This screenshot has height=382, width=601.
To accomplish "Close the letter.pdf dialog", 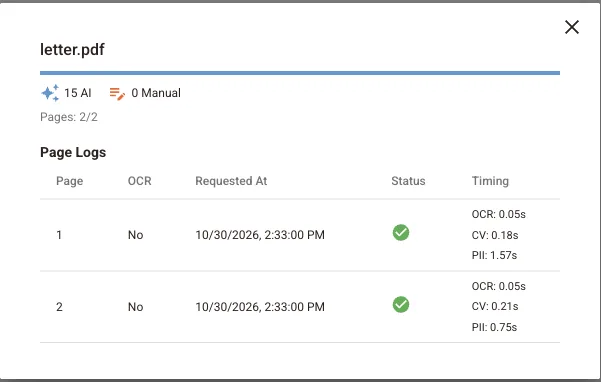I will point(571,27).
